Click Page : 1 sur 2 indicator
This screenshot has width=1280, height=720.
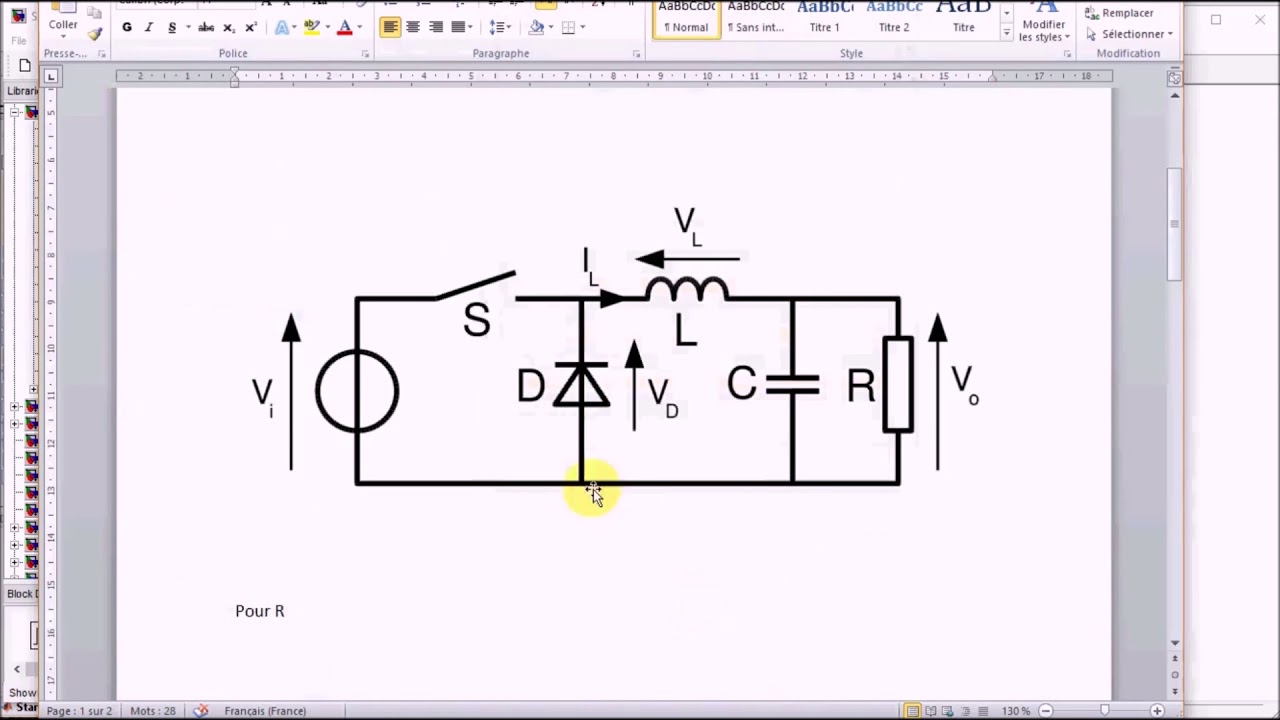coord(80,711)
